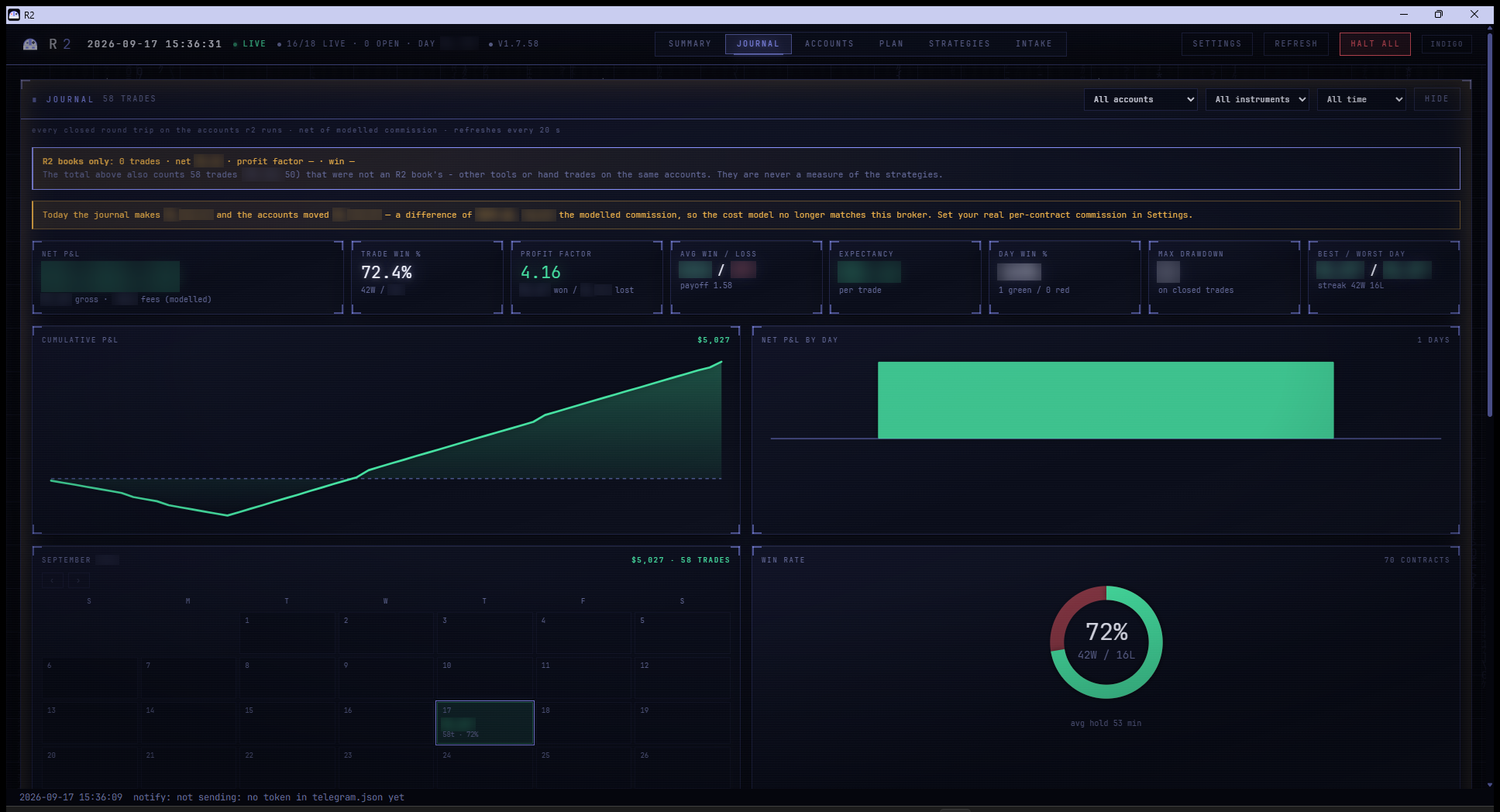Click the green Net P&L by day bar
Image resolution: width=1500 pixels, height=812 pixels.
point(1106,400)
